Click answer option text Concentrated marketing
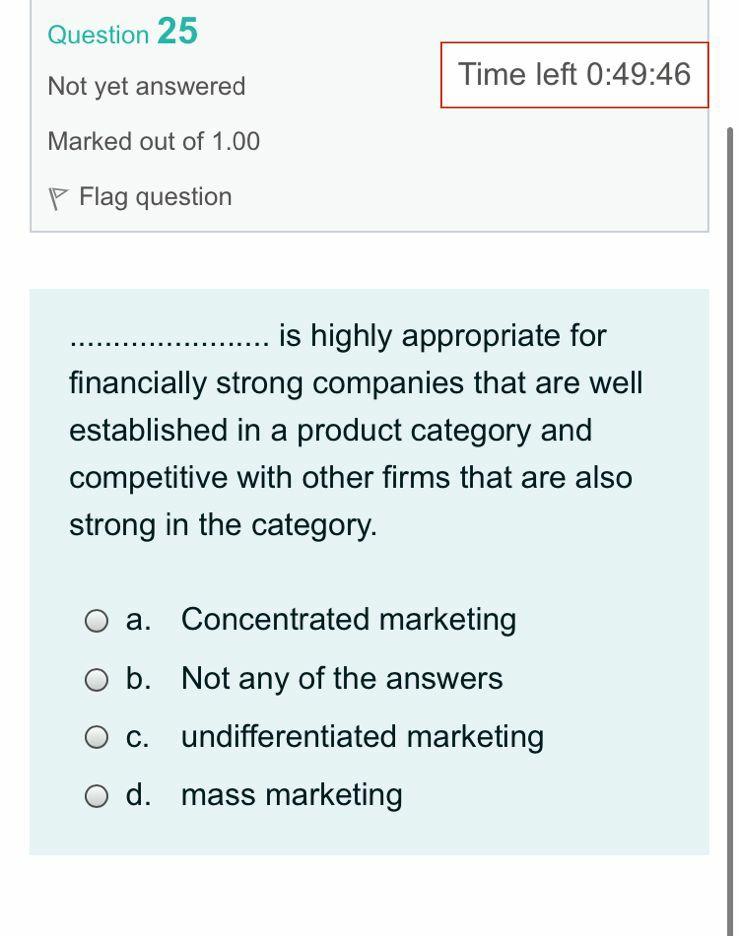The width and height of the screenshot is (739, 936). (x=348, y=620)
